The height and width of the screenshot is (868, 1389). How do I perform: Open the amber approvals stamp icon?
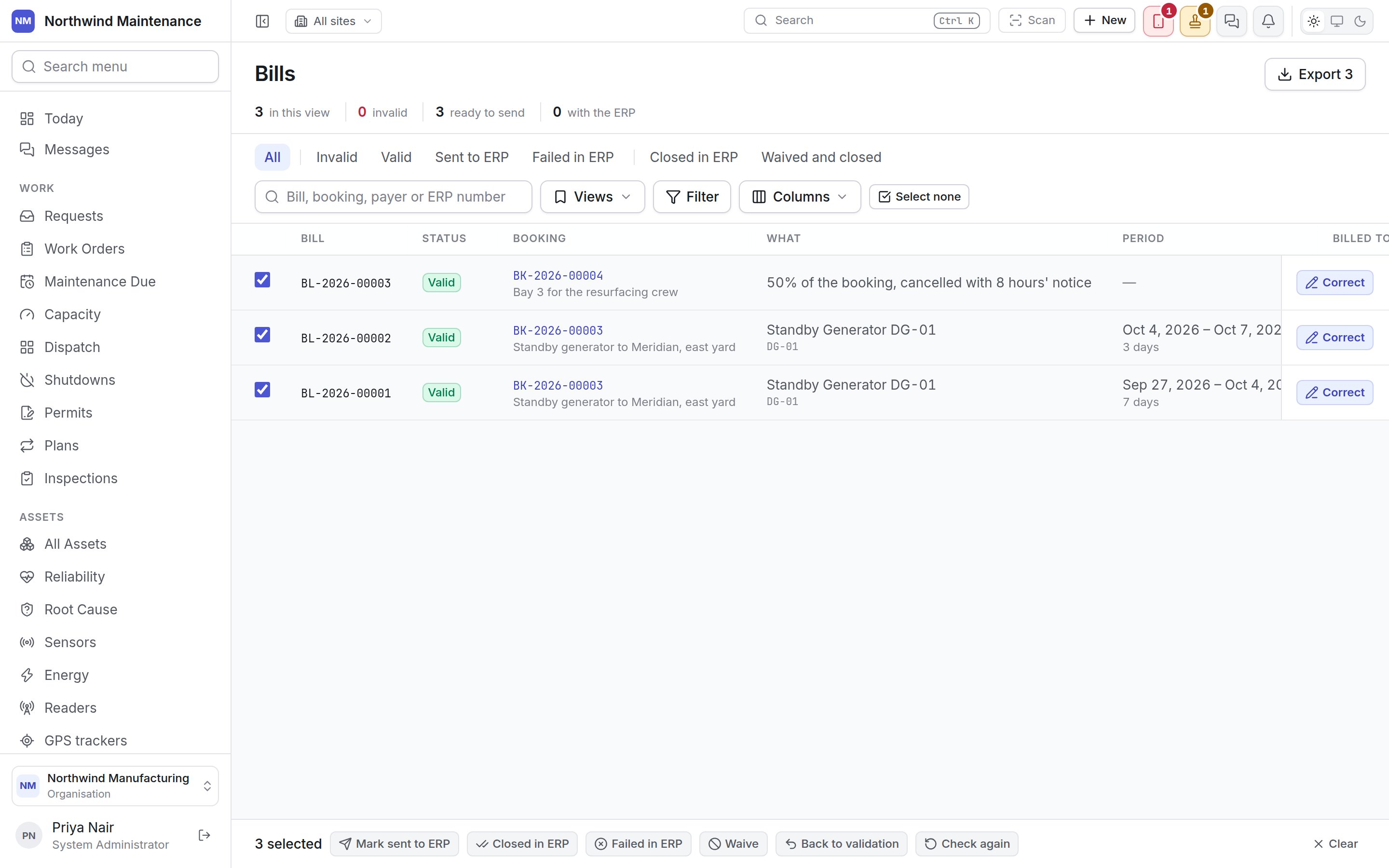tap(1195, 21)
